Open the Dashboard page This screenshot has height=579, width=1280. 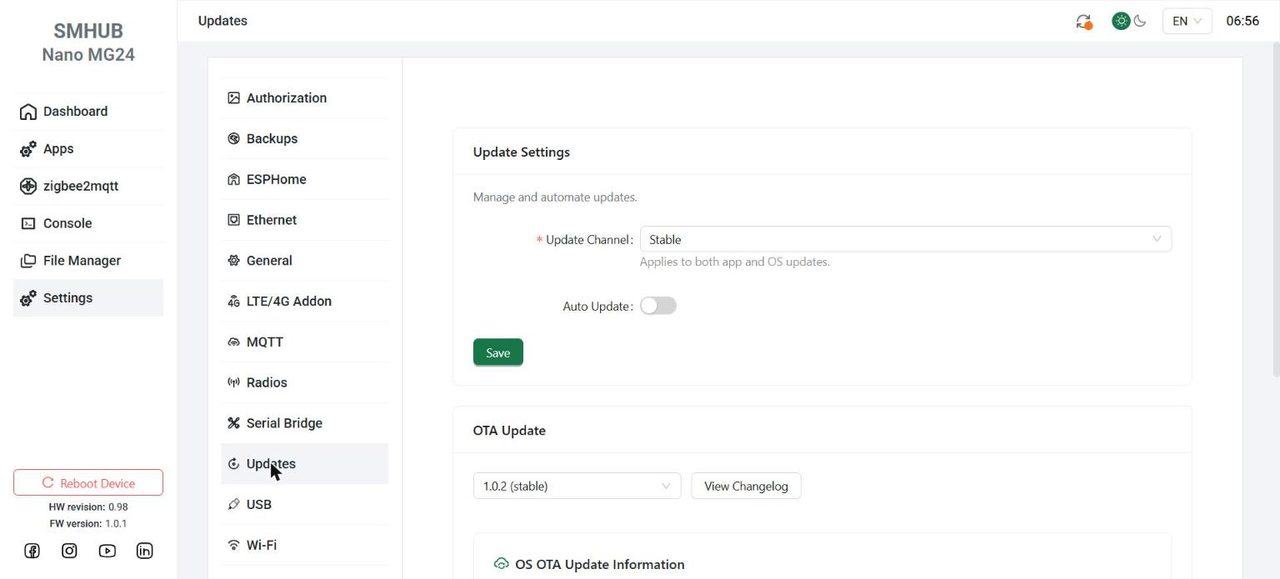[x=88, y=111]
